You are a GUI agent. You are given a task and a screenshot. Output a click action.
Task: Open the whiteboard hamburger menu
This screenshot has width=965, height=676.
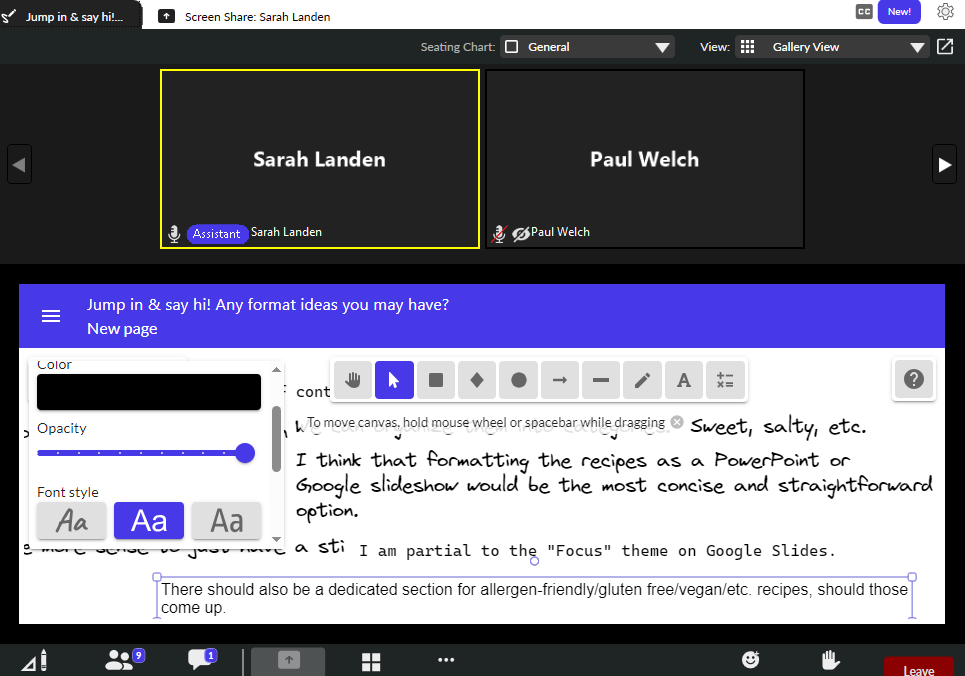pyautogui.click(x=51, y=316)
